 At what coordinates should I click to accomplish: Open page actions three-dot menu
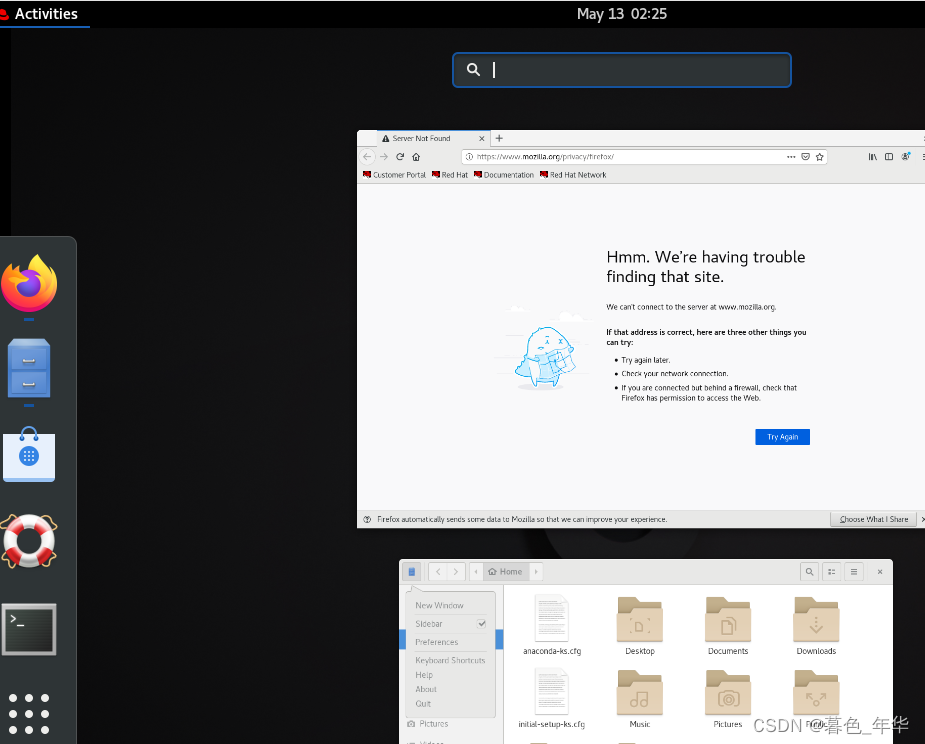791,157
